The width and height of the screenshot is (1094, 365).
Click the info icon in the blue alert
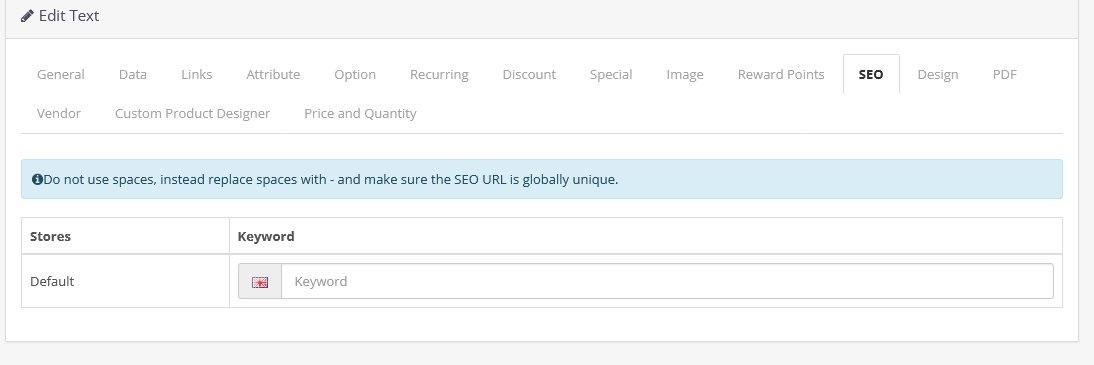point(38,179)
